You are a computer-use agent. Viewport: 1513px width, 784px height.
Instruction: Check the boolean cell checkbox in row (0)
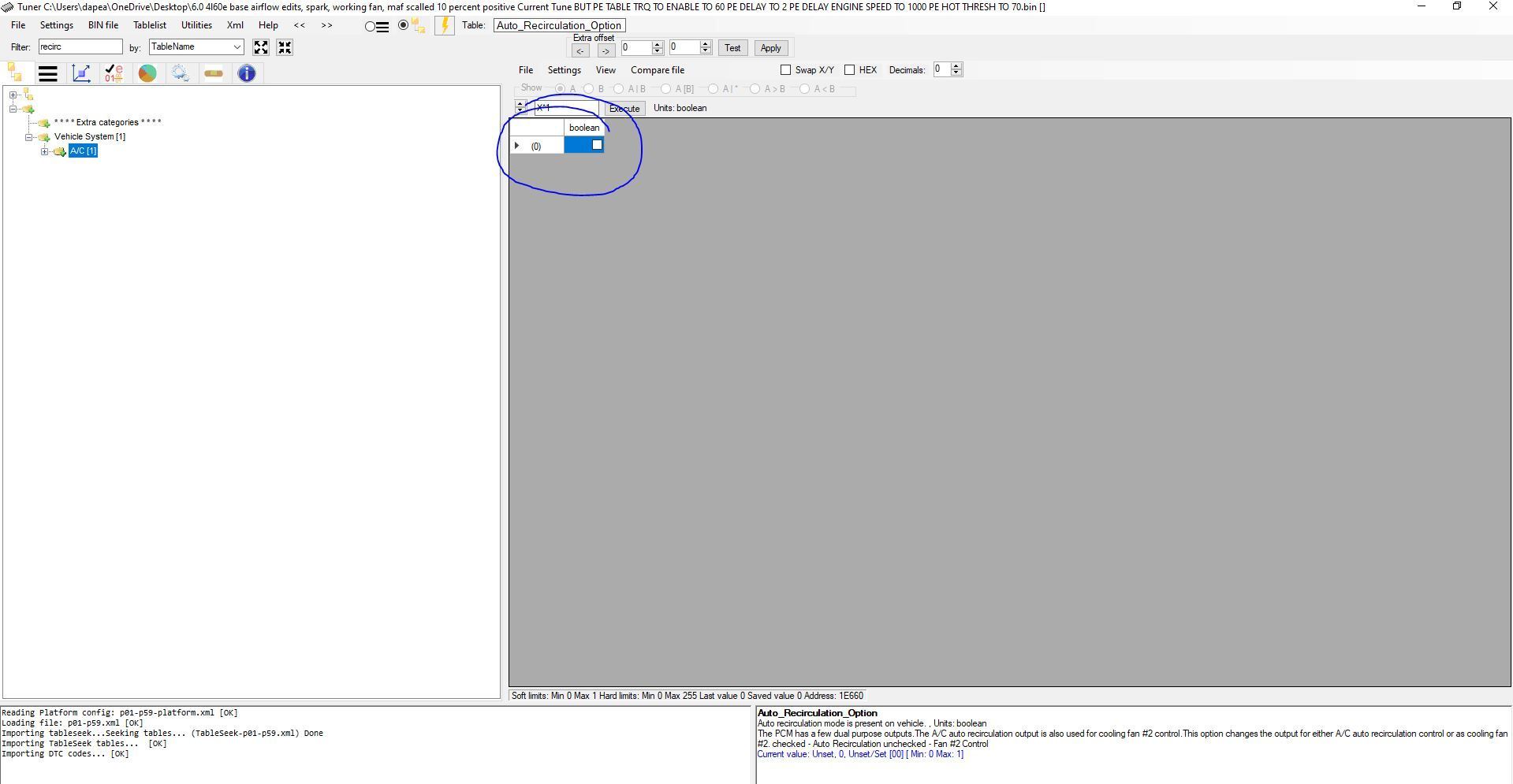click(x=597, y=145)
